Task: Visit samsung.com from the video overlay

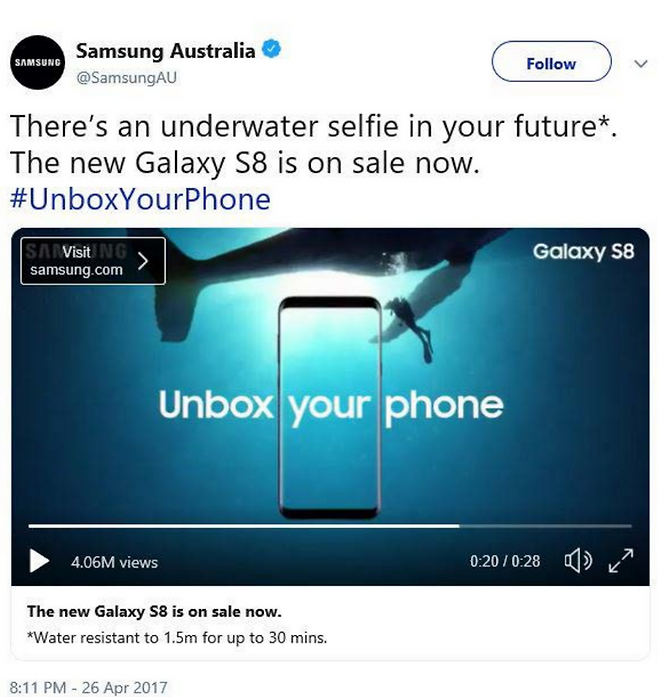Action: tap(93, 261)
